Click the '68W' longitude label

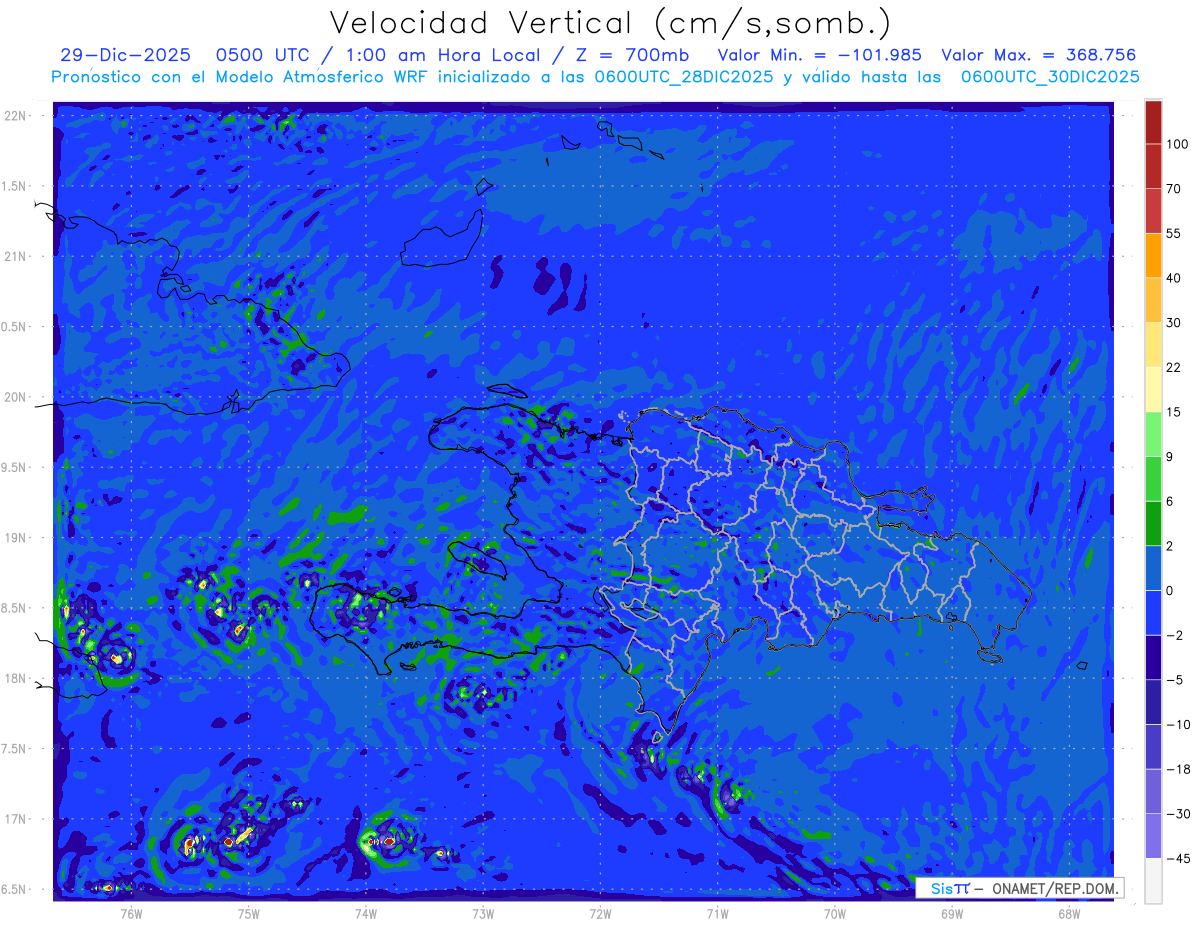pyautogui.click(x=1069, y=913)
